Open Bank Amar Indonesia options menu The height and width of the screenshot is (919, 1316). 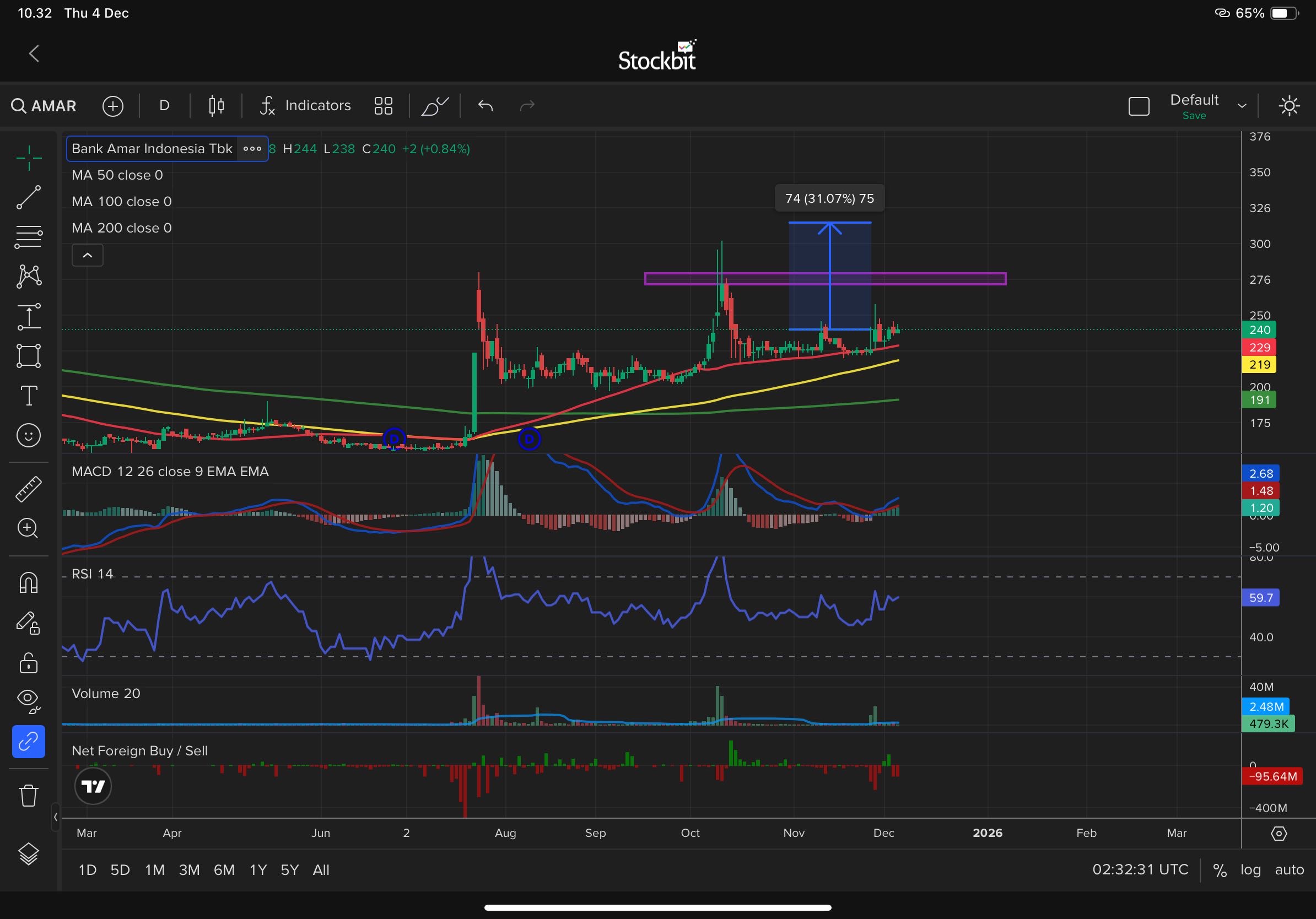coord(252,149)
